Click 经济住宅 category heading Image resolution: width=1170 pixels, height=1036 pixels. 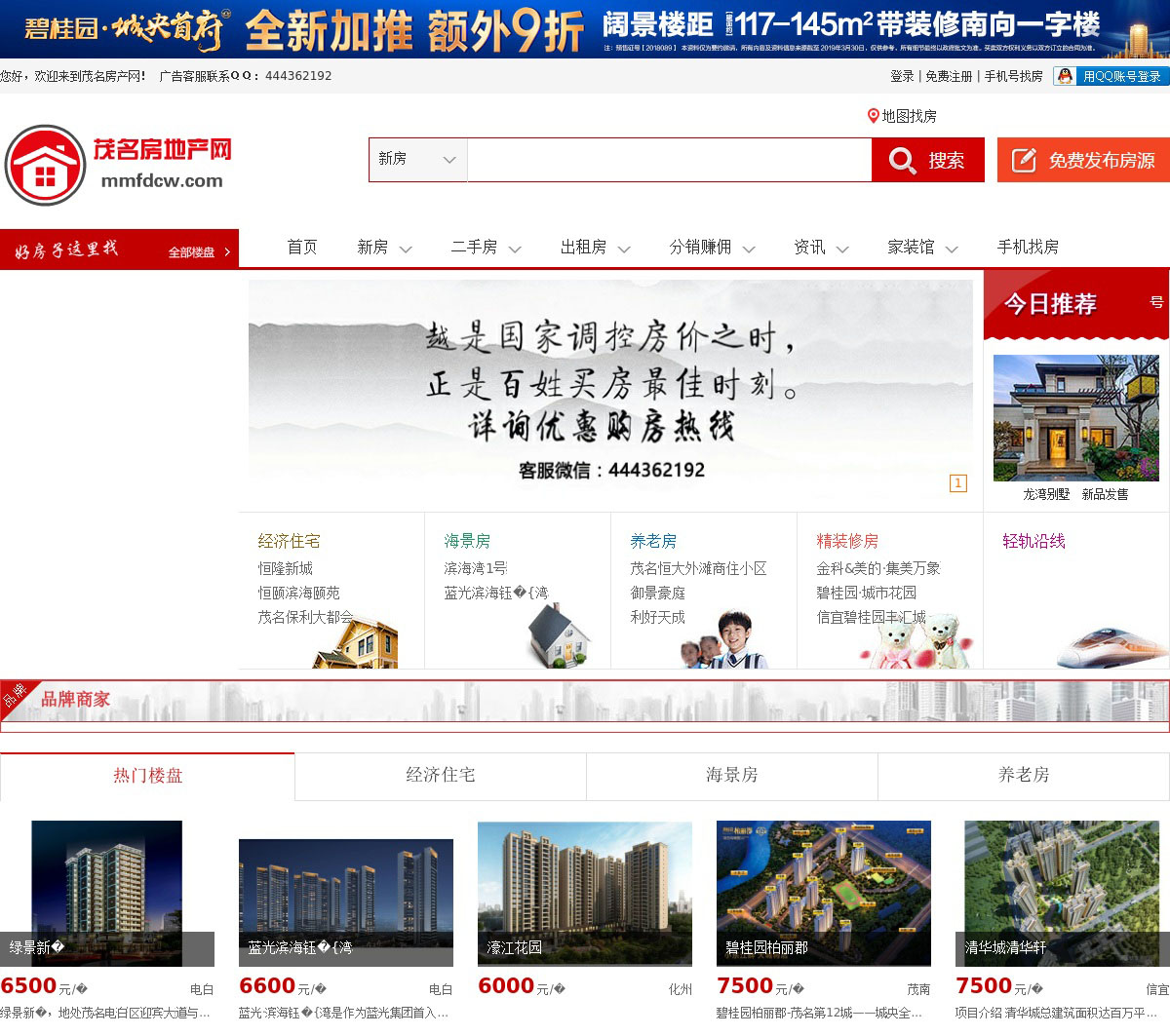(x=289, y=541)
